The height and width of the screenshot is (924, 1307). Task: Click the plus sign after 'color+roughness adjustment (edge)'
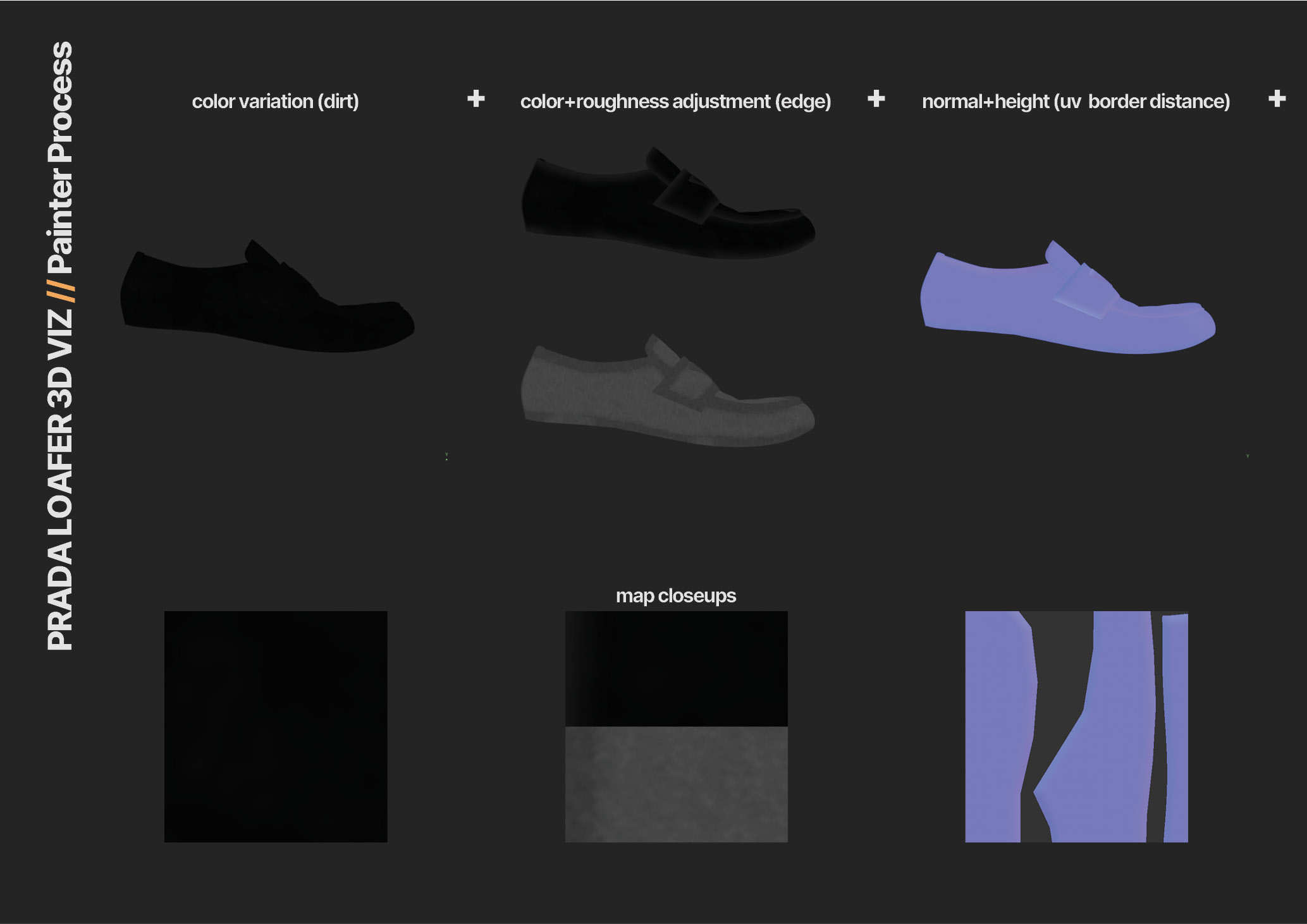tap(876, 99)
